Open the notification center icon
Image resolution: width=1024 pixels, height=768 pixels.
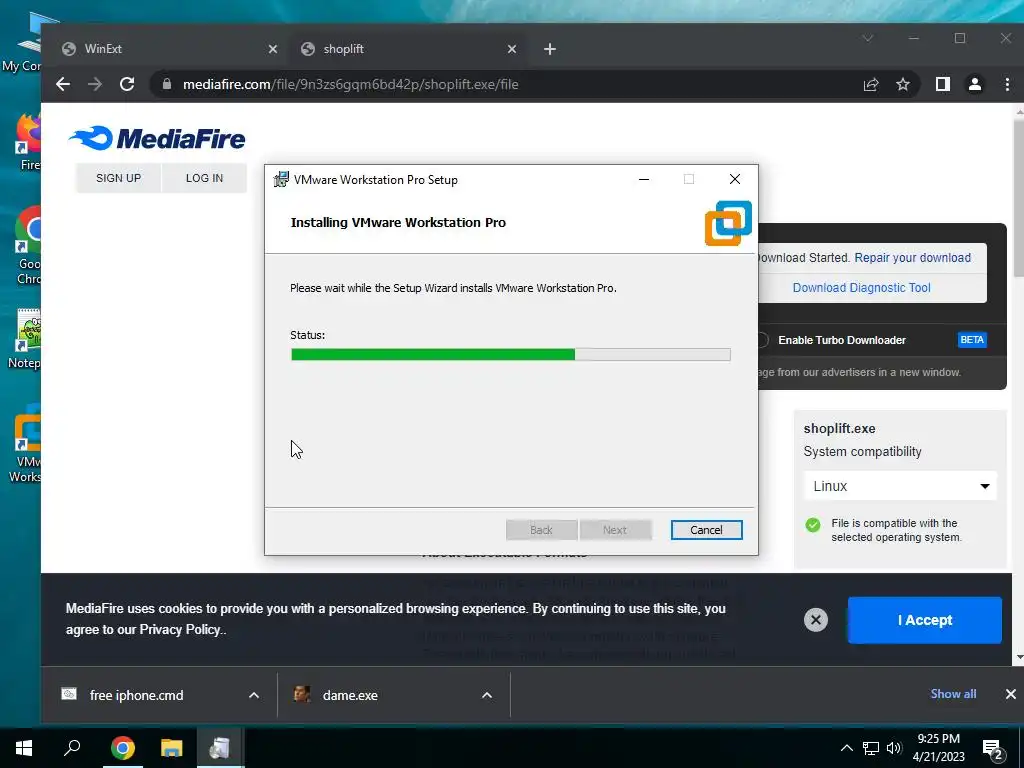[x=992, y=749]
